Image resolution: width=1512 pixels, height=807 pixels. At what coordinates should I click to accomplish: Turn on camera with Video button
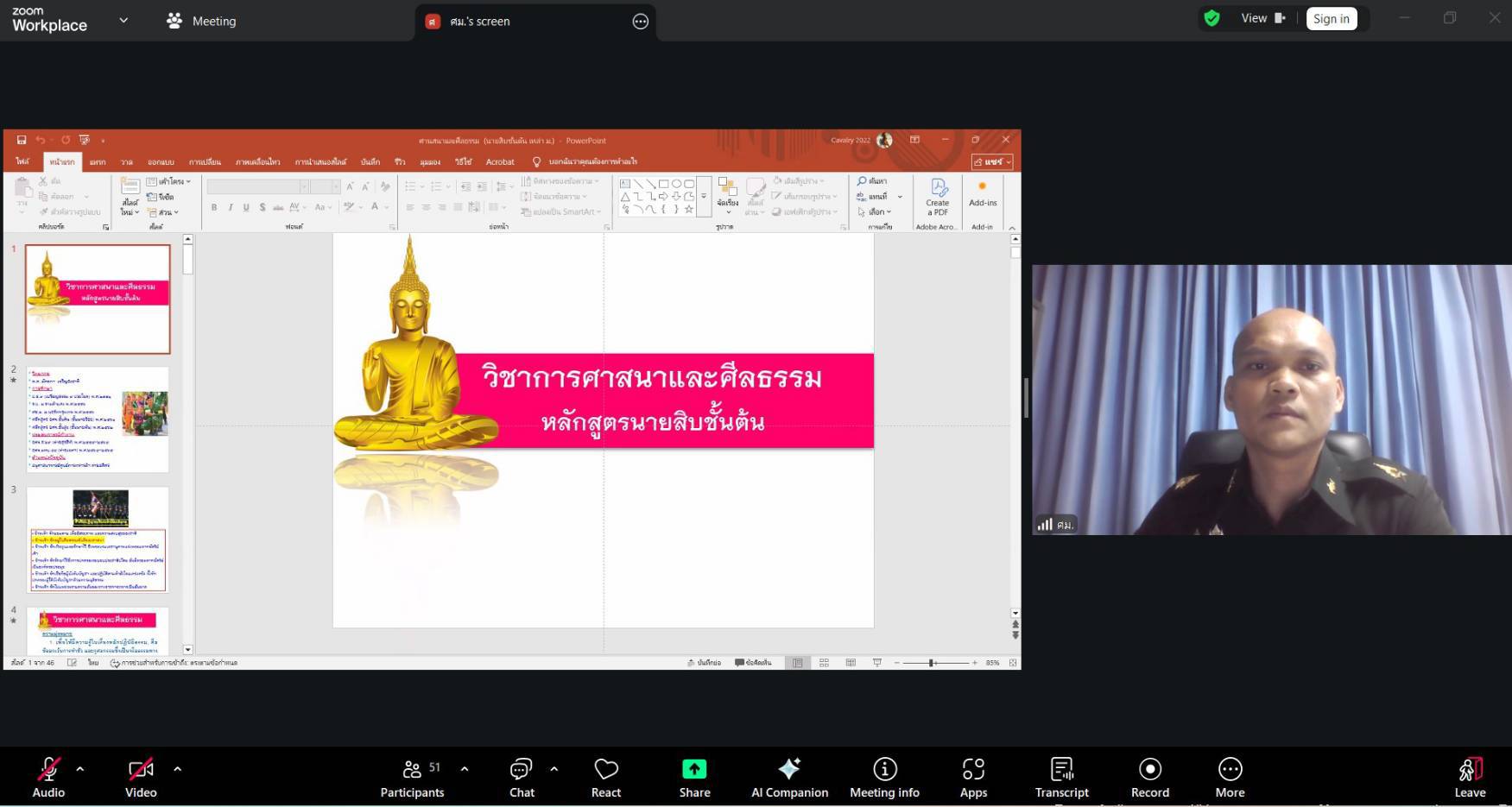141,777
